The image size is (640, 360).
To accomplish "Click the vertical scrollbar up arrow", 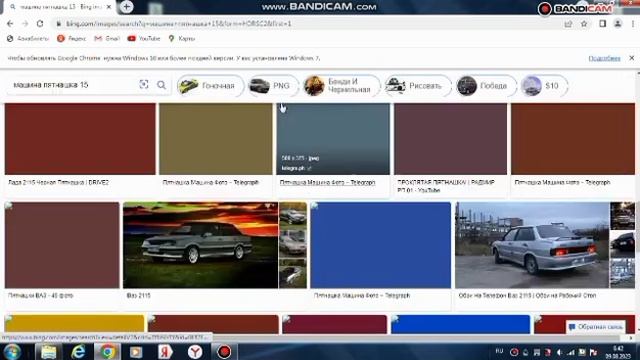I will tap(637, 73).
